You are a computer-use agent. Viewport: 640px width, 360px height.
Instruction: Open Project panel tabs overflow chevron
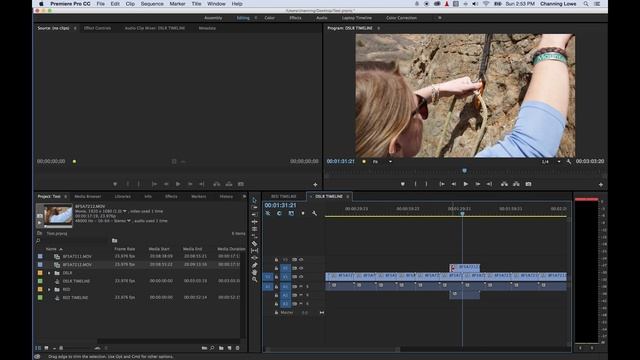[244, 196]
